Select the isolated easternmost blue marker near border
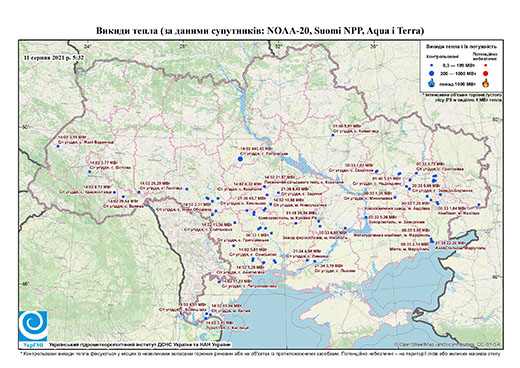This screenshot has height=368, width=520. (x=479, y=205)
